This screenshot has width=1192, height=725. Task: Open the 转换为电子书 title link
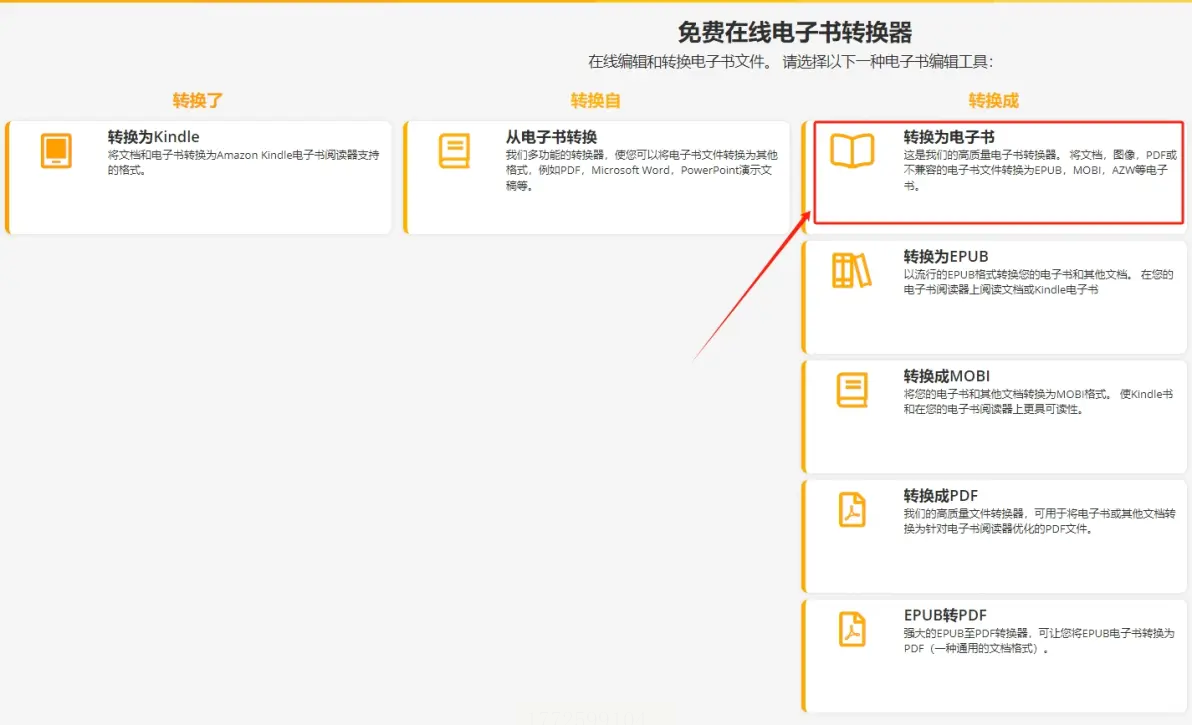point(949,137)
